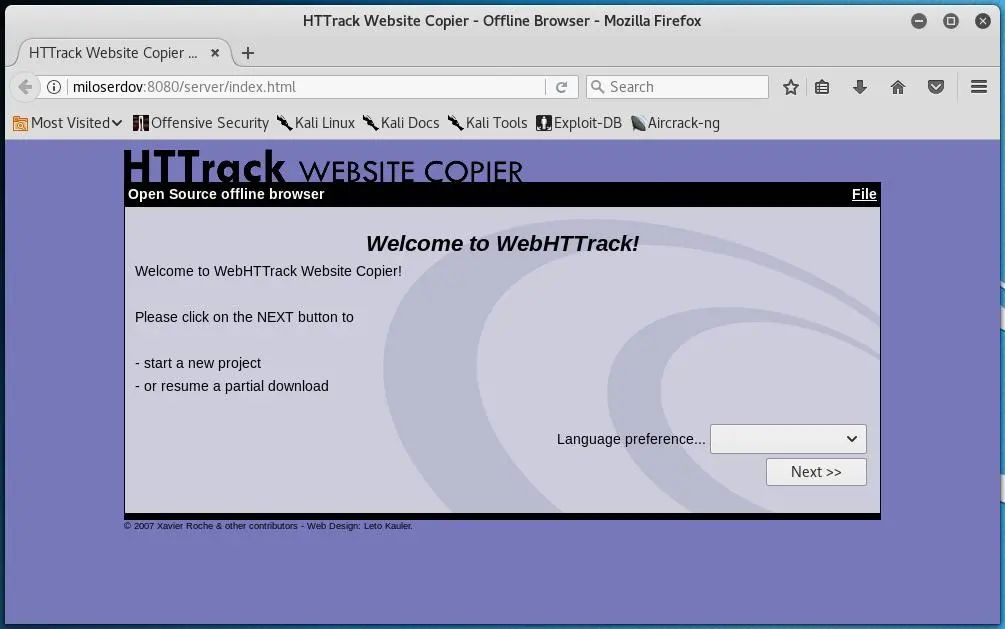Viewport: 1005px width, 629px height.
Task: Open the File menu in WebHTTrack
Action: point(864,194)
